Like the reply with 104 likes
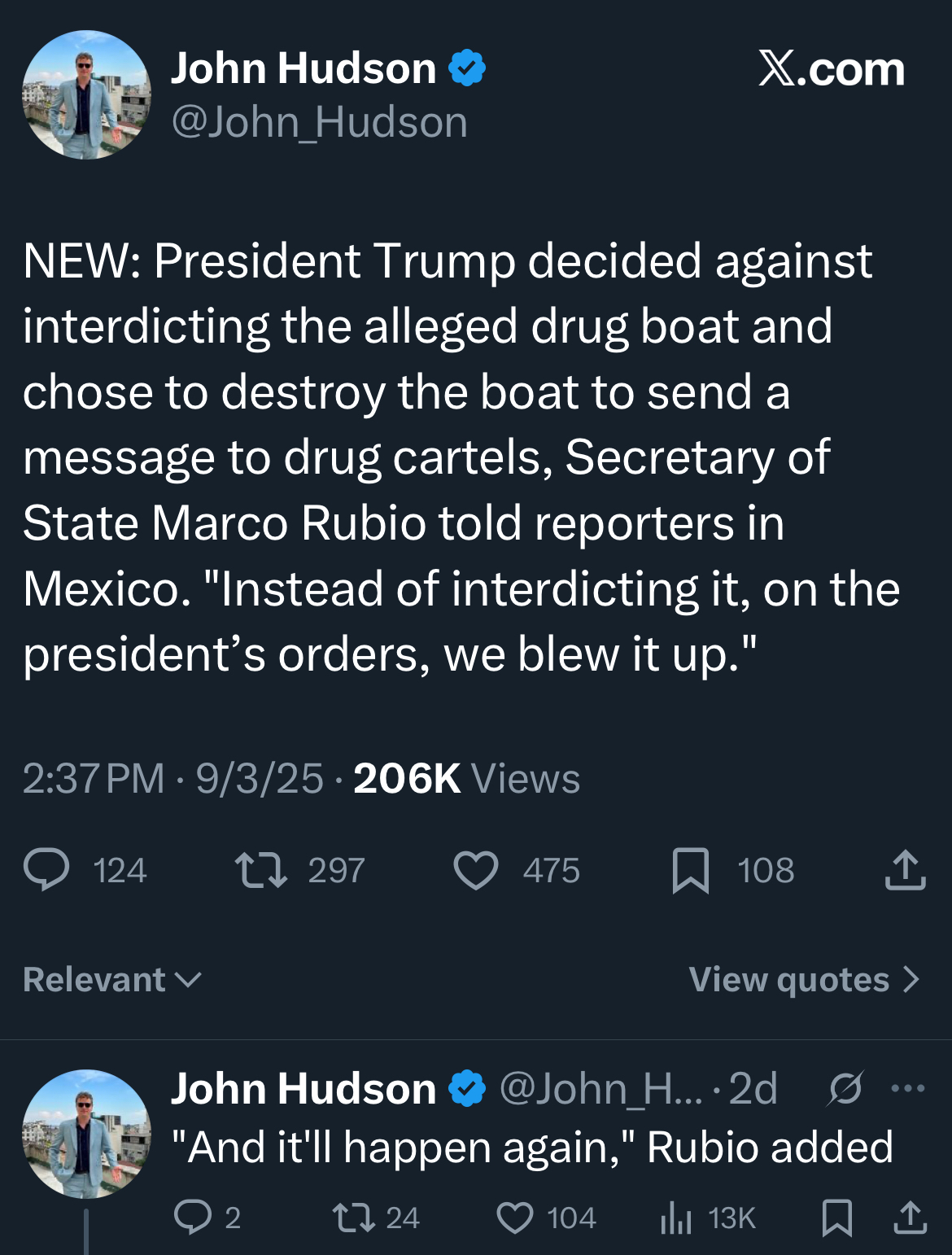952x1255 pixels. (x=515, y=1218)
